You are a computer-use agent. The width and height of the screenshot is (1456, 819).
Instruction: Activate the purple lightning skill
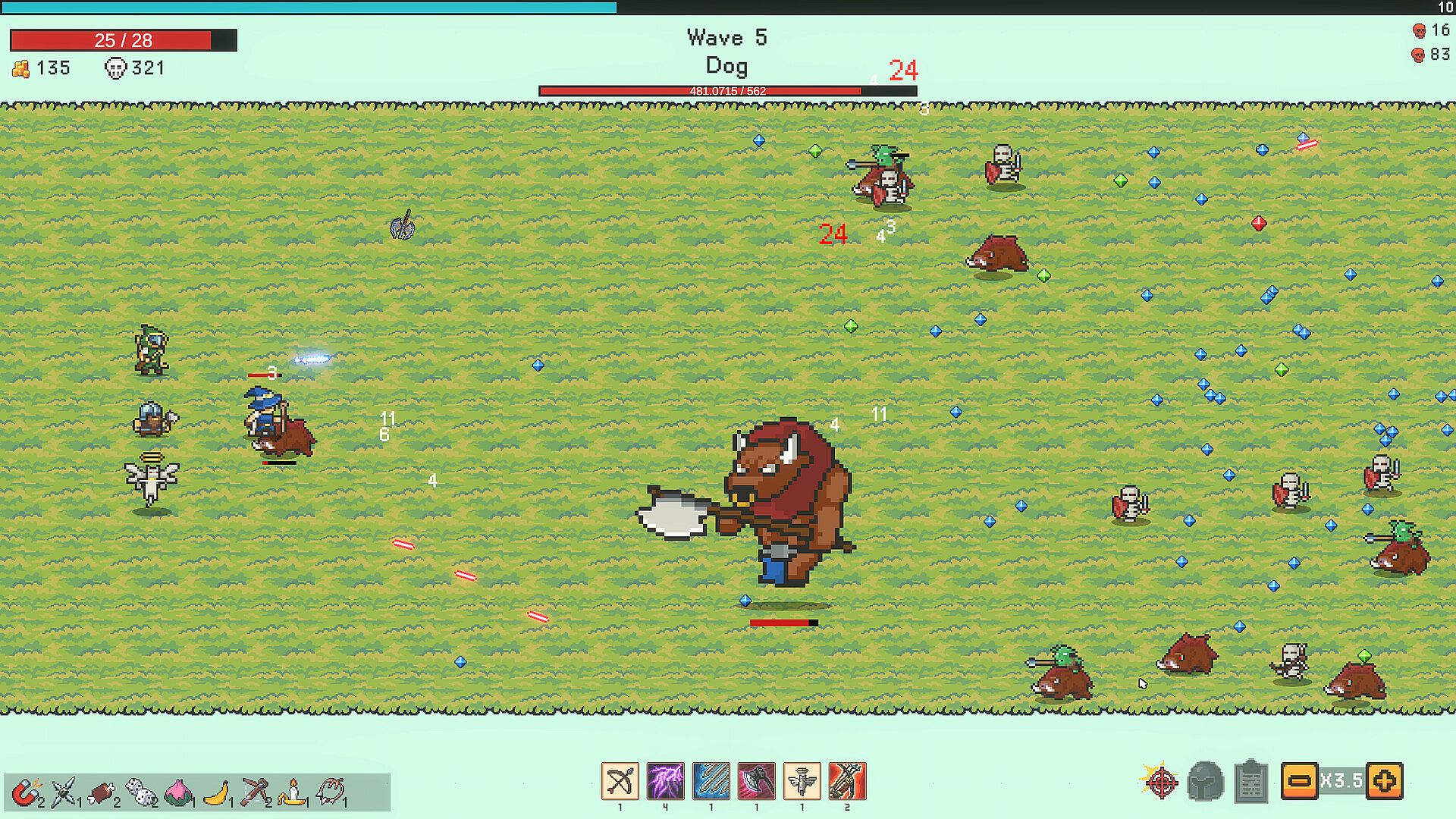[x=665, y=781]
